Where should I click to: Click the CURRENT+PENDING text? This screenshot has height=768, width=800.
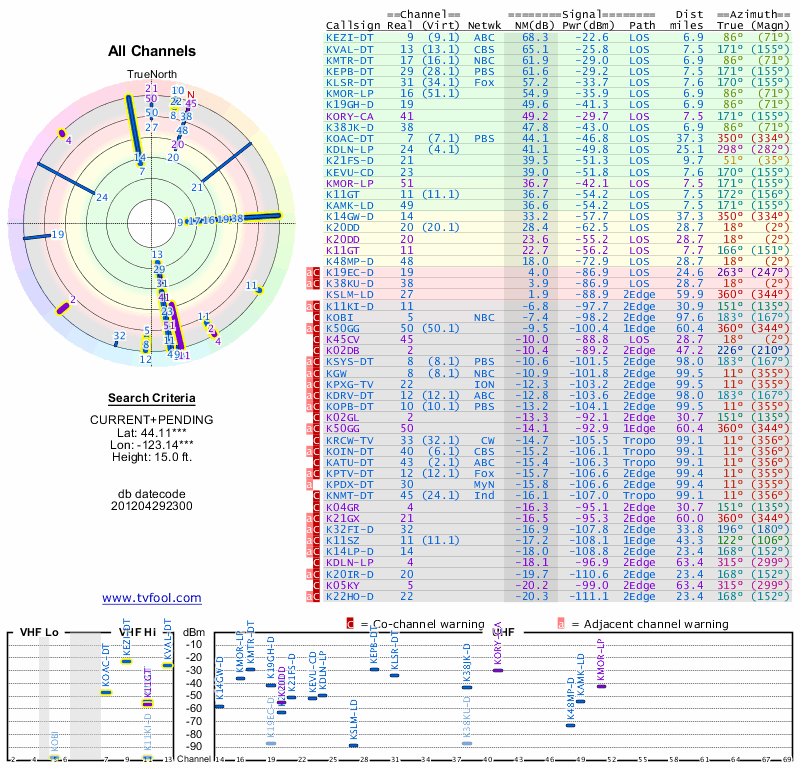[x=152, y=420]
